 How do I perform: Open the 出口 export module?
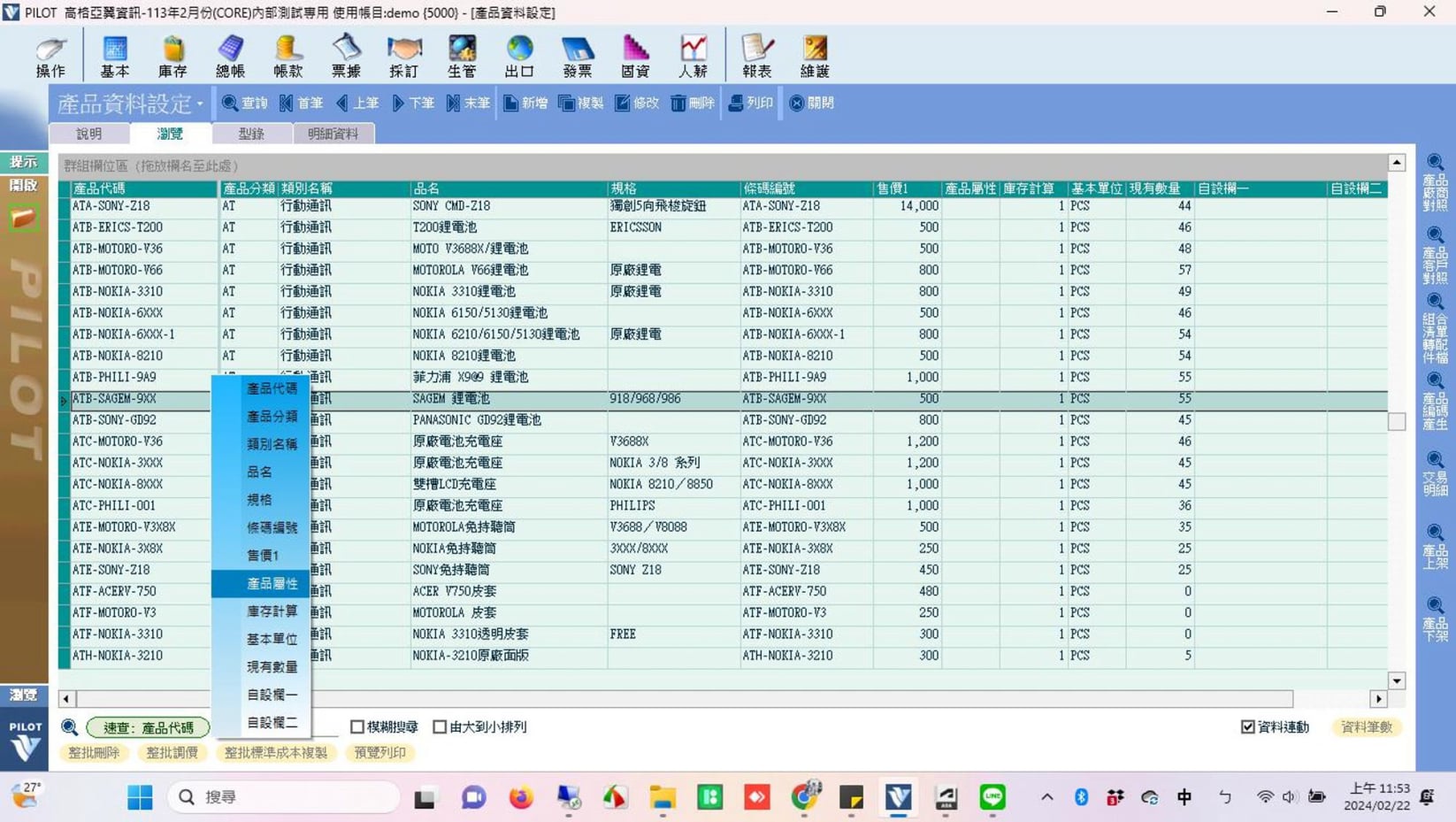click(x=520, y=57)
